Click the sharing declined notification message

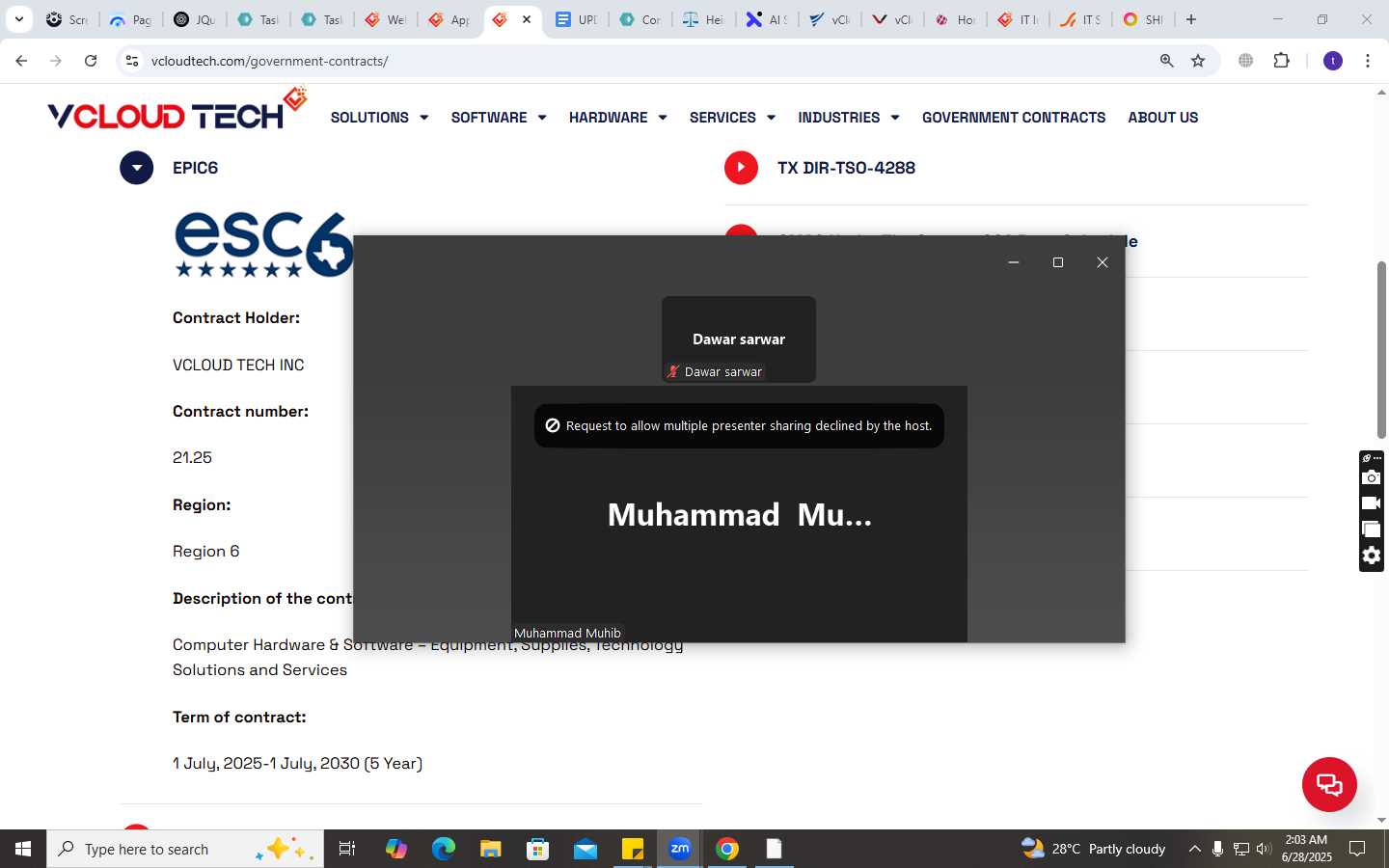tap(739, 425)
